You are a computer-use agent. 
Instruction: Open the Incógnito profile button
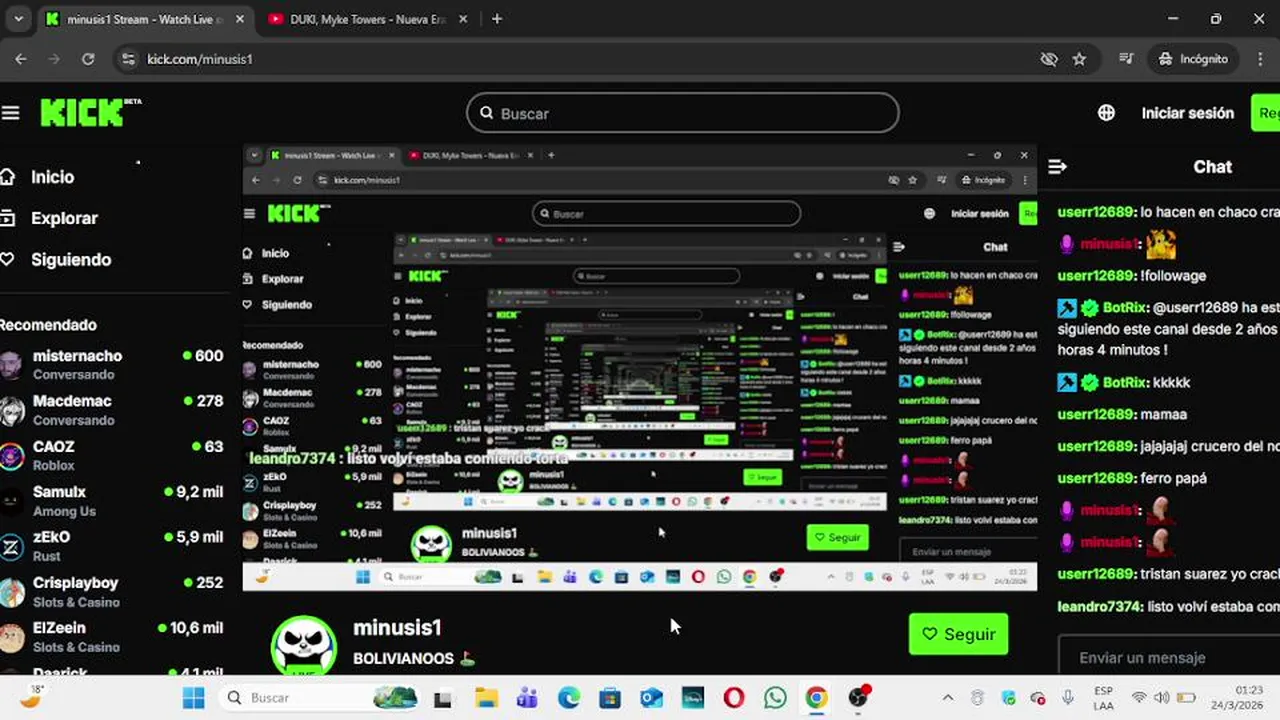[x=1193, y=59]
